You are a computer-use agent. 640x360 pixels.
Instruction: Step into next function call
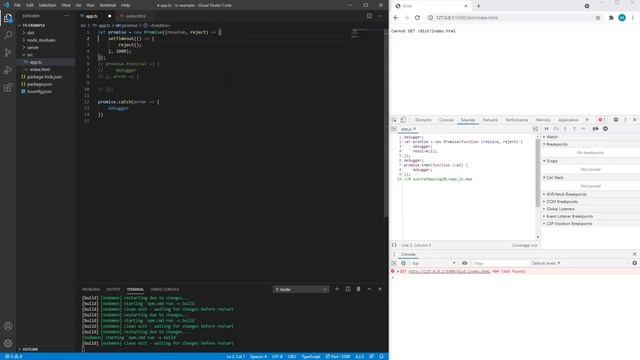click(x=565, y=129)
